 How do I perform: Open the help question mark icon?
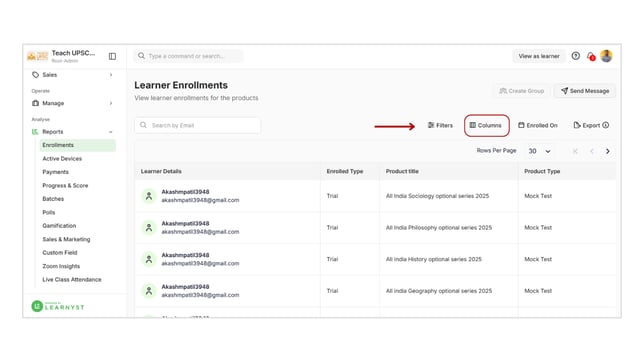[575, 56]
